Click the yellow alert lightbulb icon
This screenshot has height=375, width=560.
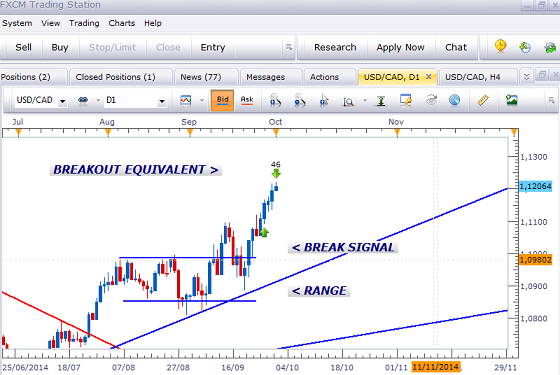point(501,47)
